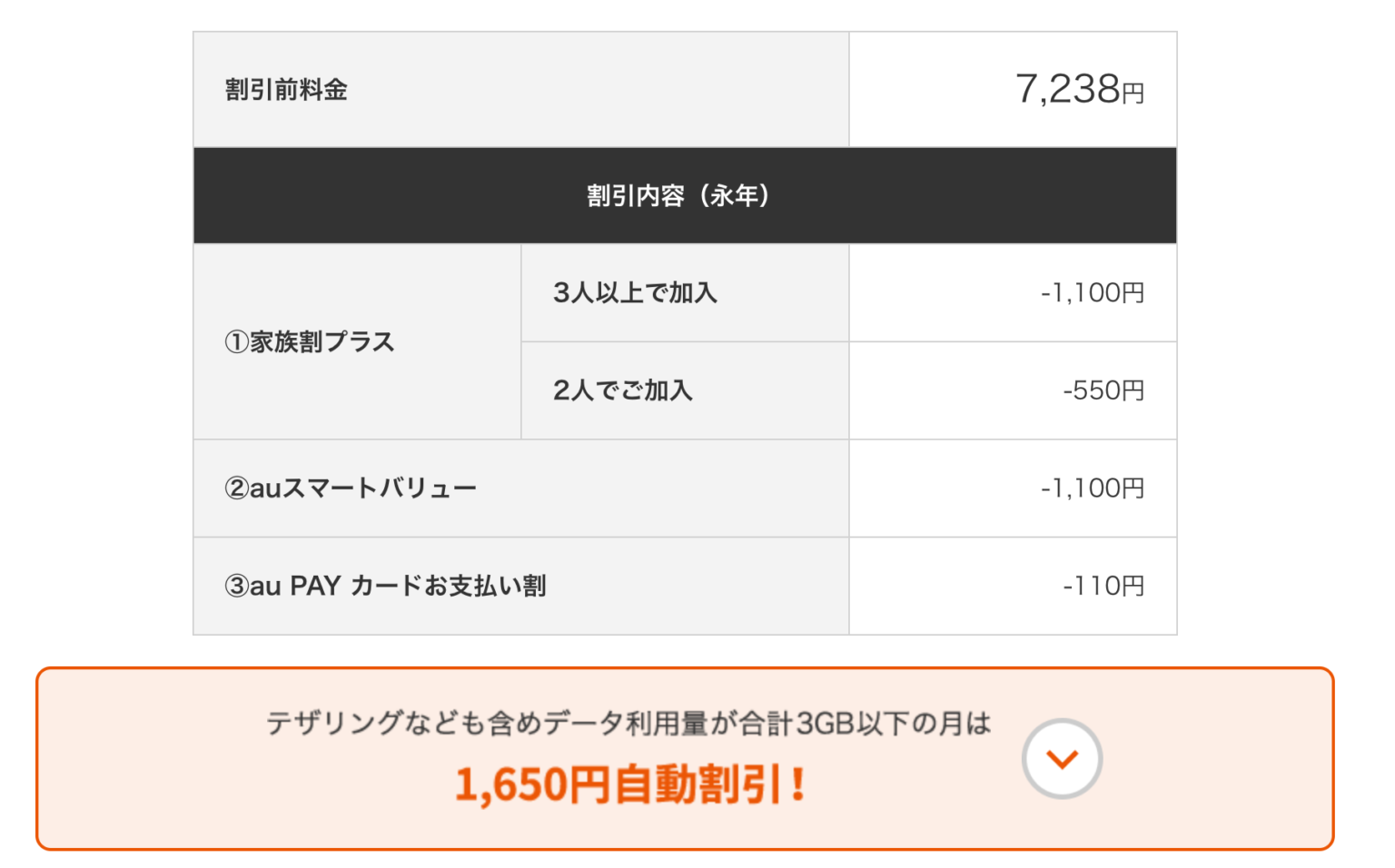Select the 7,238円 price value
The width and height of the screenshot is (1395, 868).
pyautogui.click(x=1081, y=88)
